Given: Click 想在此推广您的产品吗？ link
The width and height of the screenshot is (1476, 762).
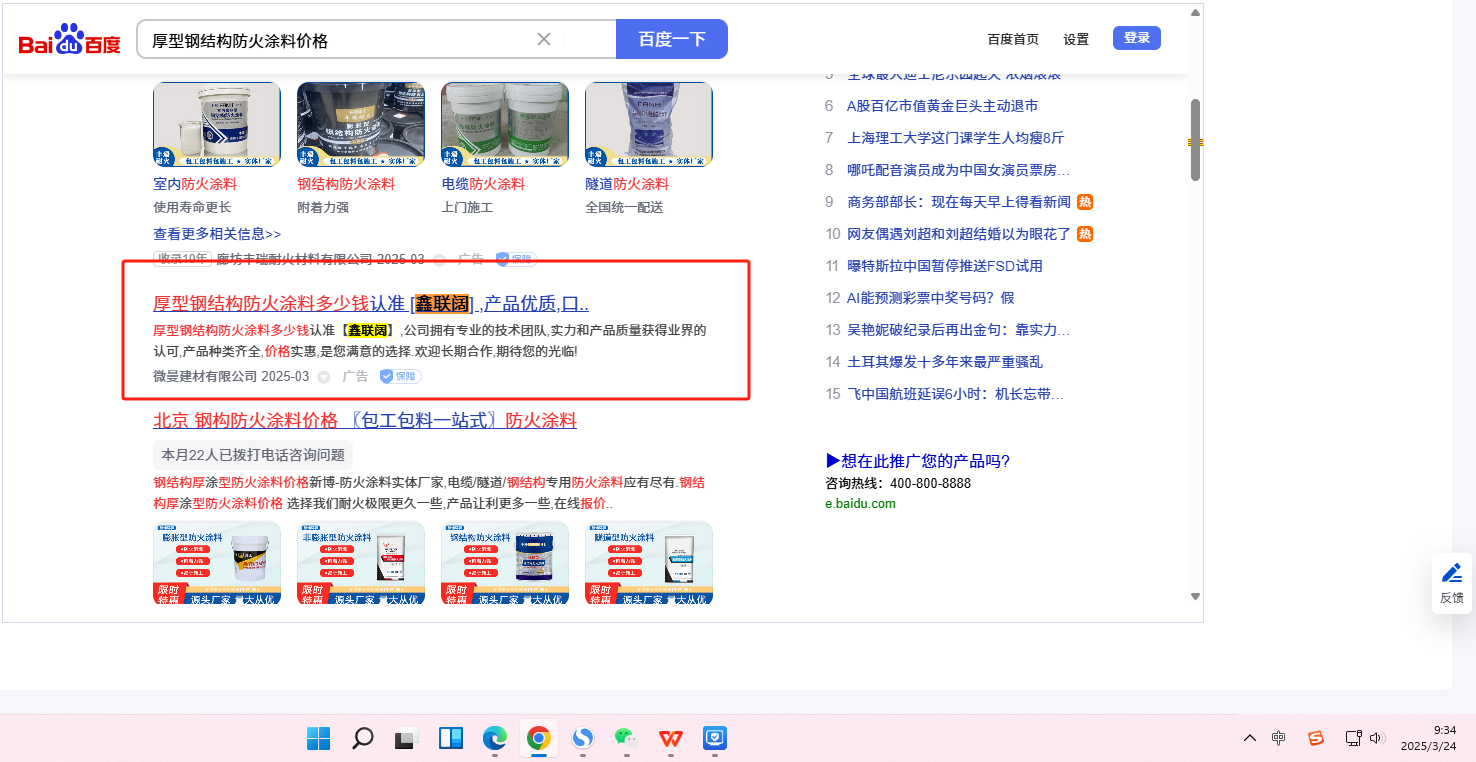Looking at the screenshot, I should [918, 461].
